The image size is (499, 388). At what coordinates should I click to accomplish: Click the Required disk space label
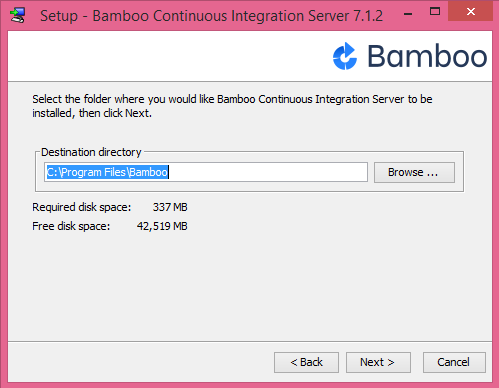click(x=82, y=207)
